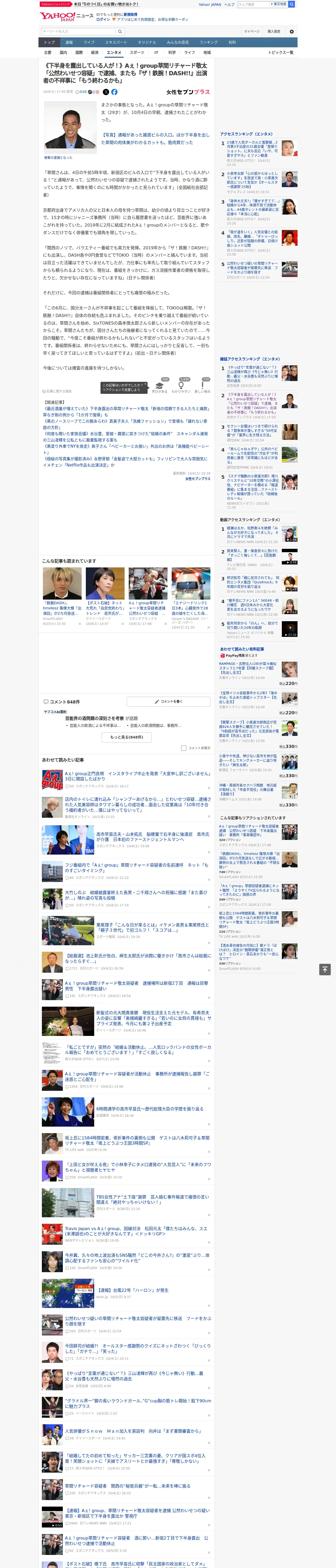
Task: Click the わかりやすい lightbulb reaction
Action: [x=181, y=385]
